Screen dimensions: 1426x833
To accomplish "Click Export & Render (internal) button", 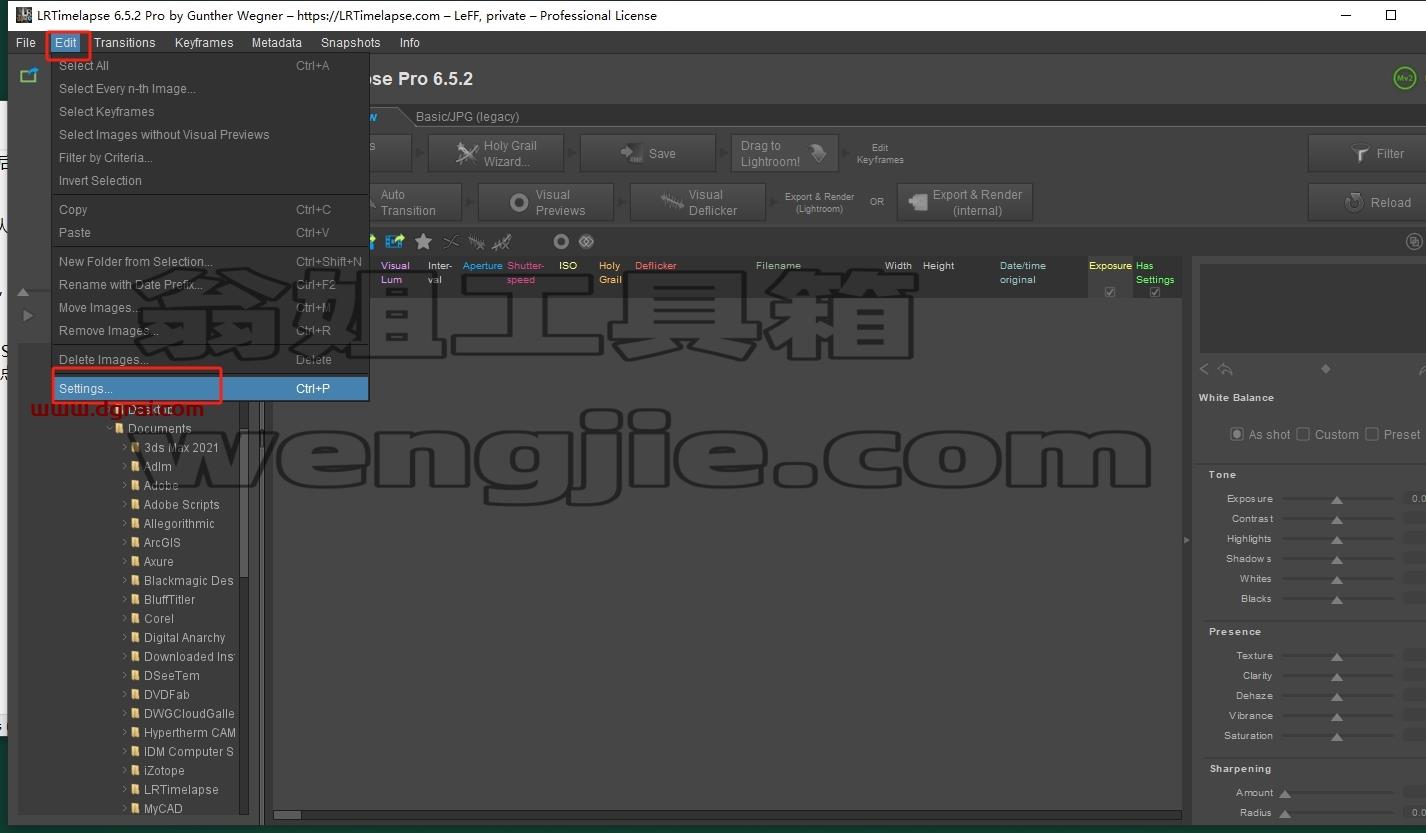I will pyautogui.click(x=965, y=202).
